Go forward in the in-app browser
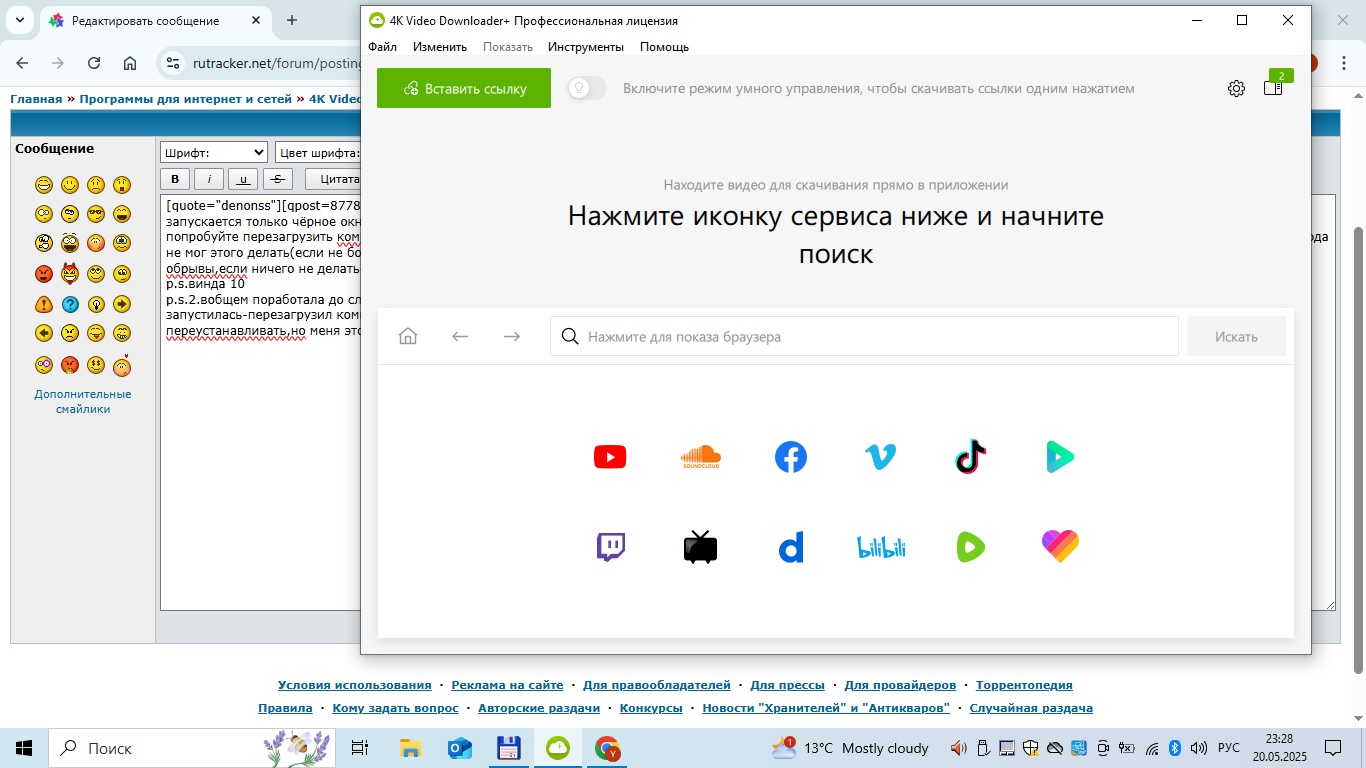This screenshot has height=768, width=1366. (x=512, y=336)
